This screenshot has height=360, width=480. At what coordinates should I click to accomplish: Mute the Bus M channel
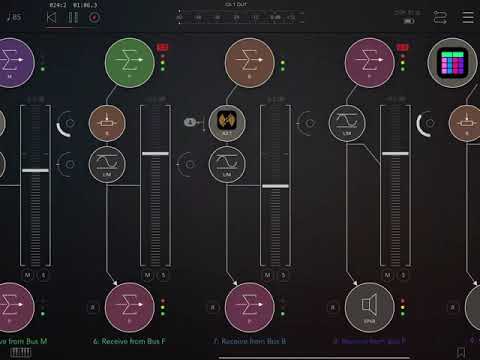28,275
